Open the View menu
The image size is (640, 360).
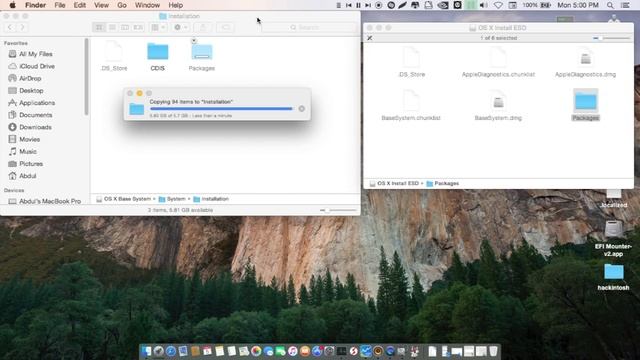point(101,5)
